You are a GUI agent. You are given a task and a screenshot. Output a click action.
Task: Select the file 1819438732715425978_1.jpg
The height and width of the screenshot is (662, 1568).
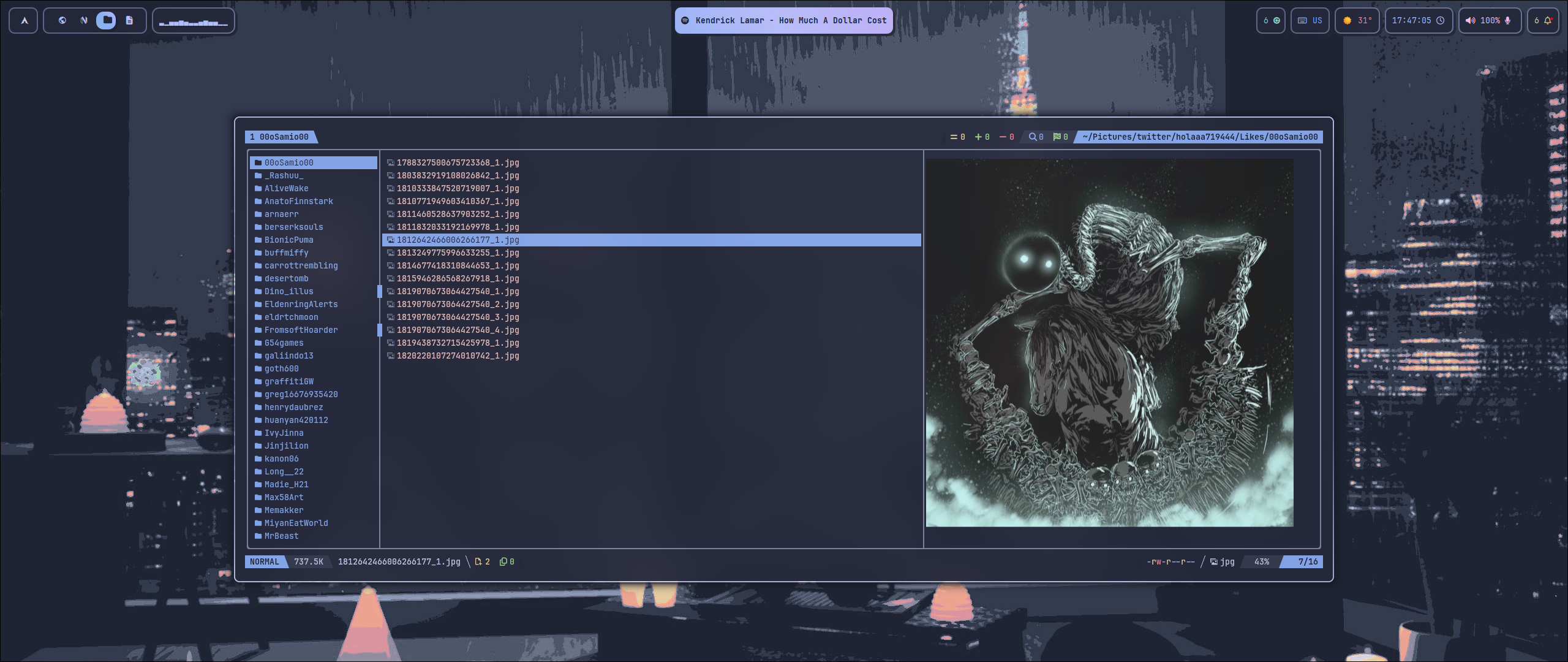pyautogui.click(x=458, y=343)
